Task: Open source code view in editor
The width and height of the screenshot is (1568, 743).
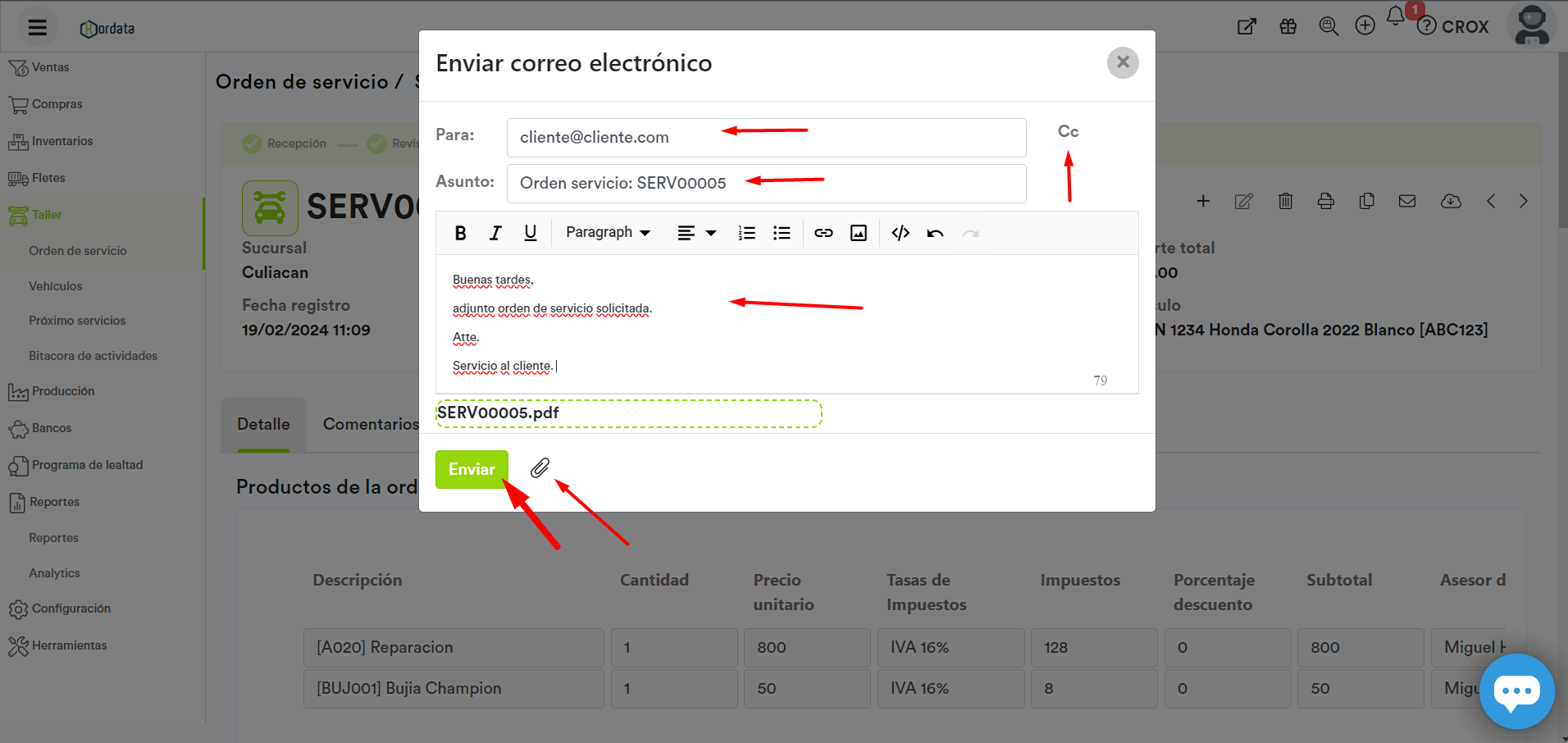Action: pos(900,233)
